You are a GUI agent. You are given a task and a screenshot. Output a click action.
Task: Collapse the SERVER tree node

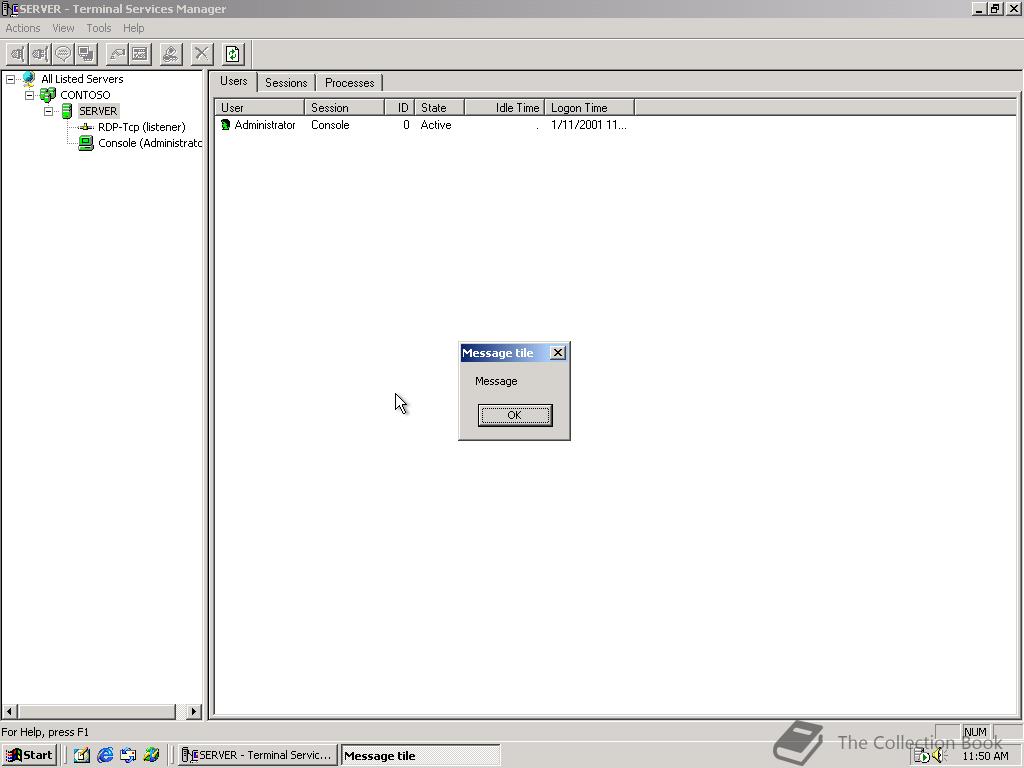coord(48,112)
